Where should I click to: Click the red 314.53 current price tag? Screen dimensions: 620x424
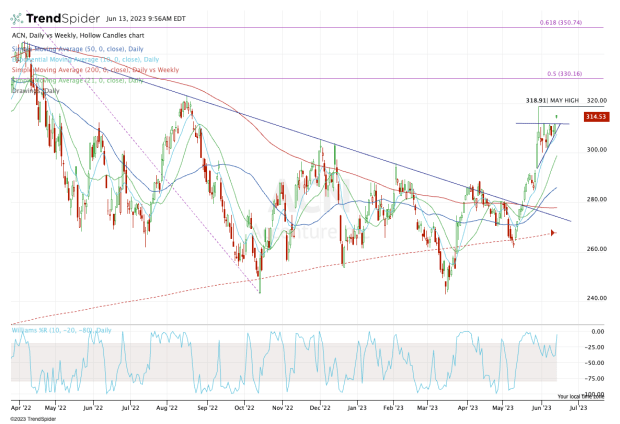[x=596, y=117]
